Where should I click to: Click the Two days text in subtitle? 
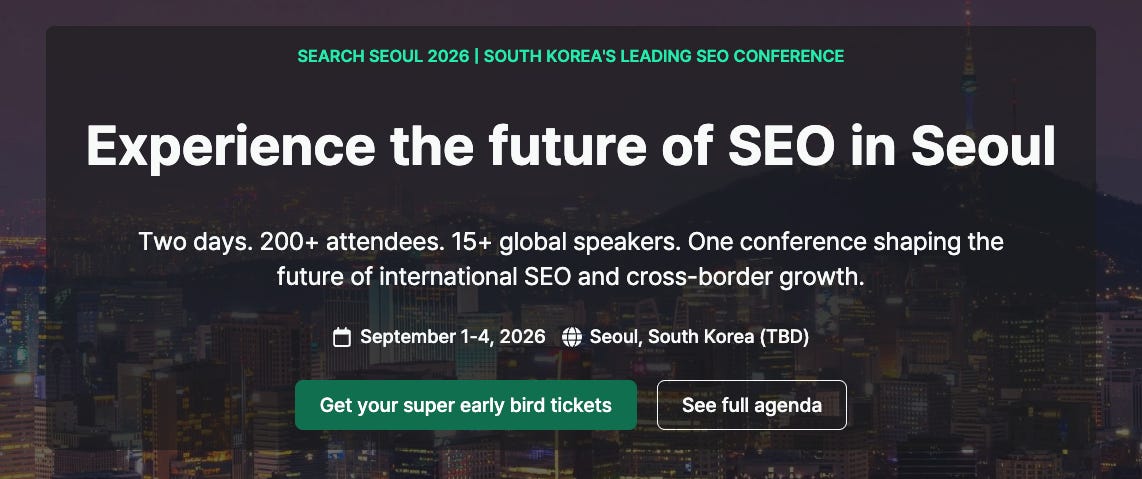[x=195, y=242]
